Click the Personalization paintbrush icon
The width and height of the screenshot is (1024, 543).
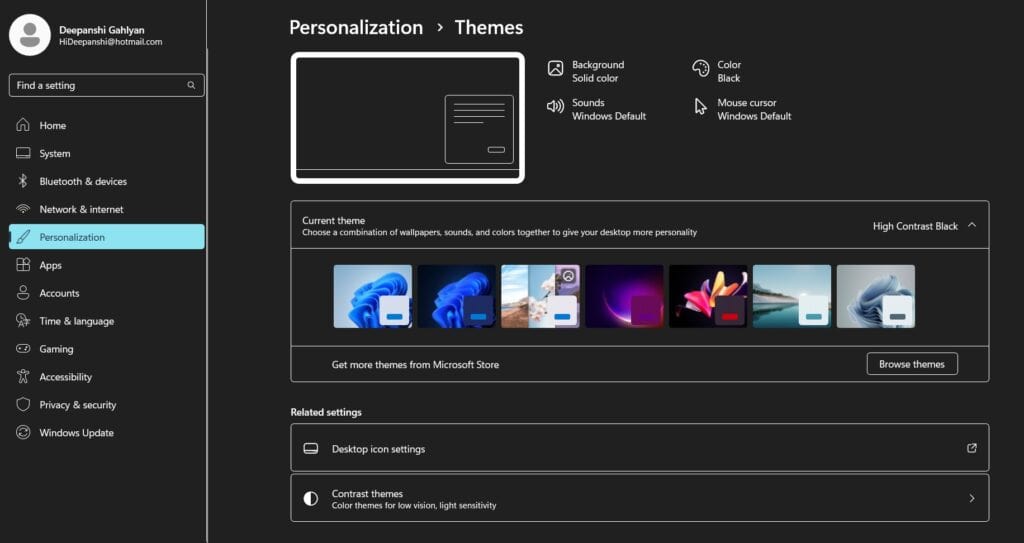click(23, 237)
